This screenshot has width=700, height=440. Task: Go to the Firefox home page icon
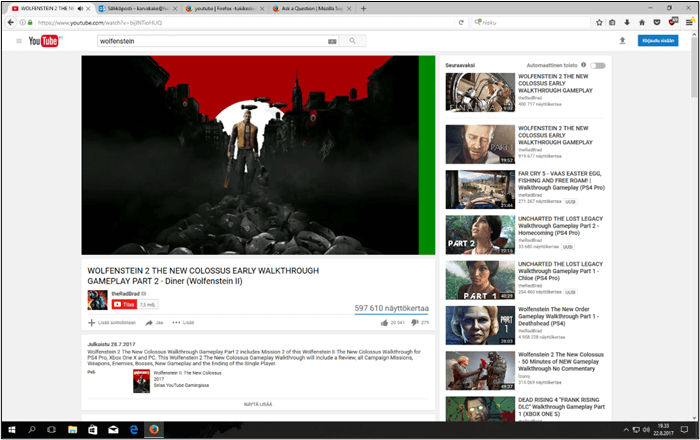642,22
